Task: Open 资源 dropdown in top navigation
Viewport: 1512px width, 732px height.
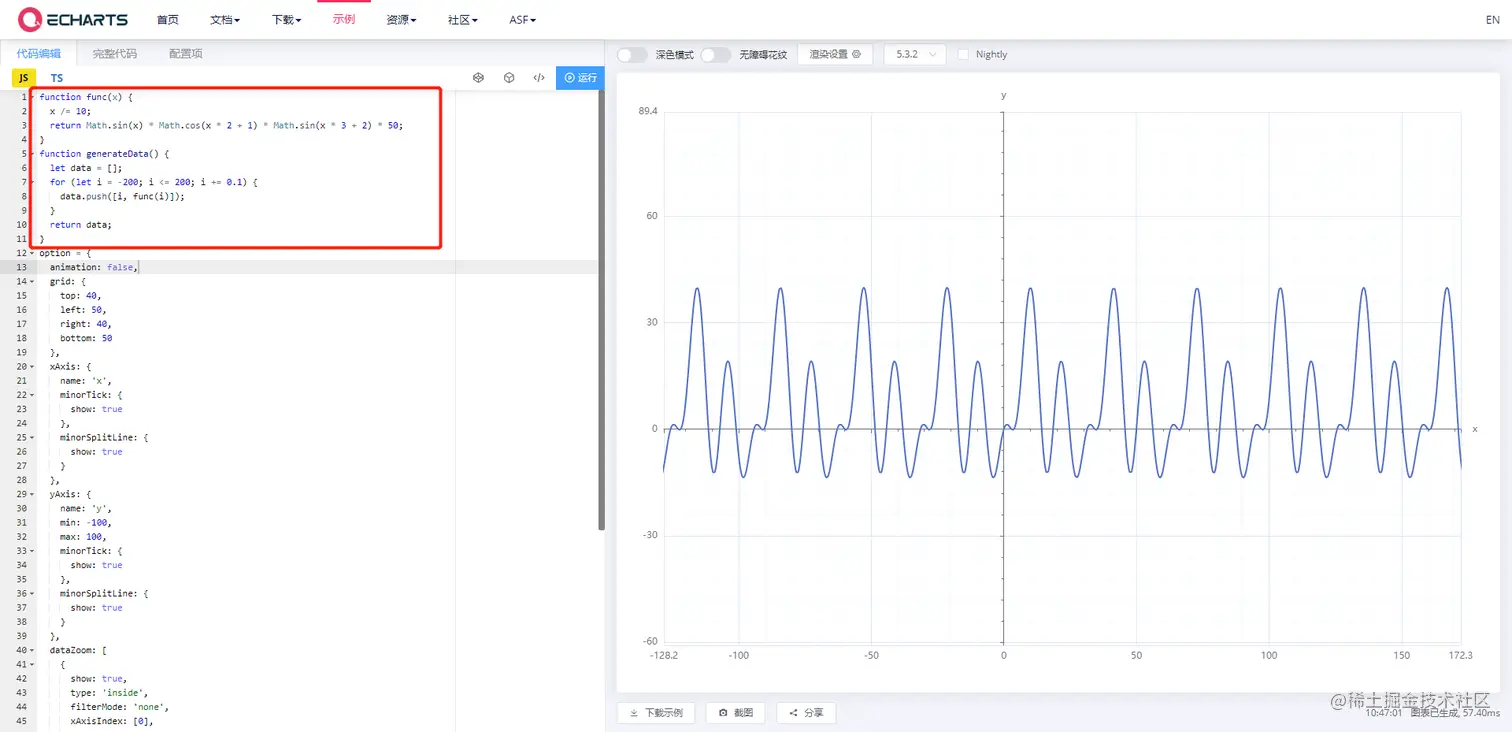Action: [401, 20]
